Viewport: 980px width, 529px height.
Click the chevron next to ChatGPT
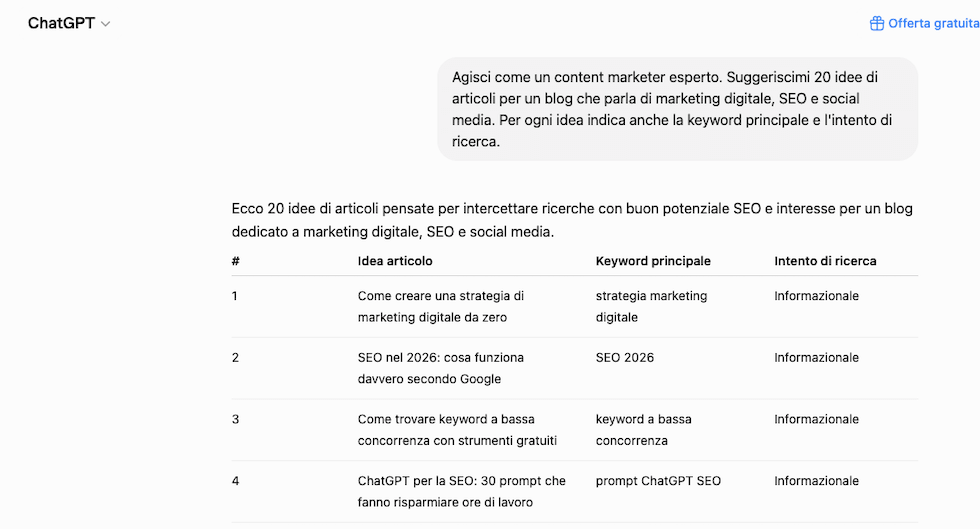pyautogui.click(x=106, y=24)
